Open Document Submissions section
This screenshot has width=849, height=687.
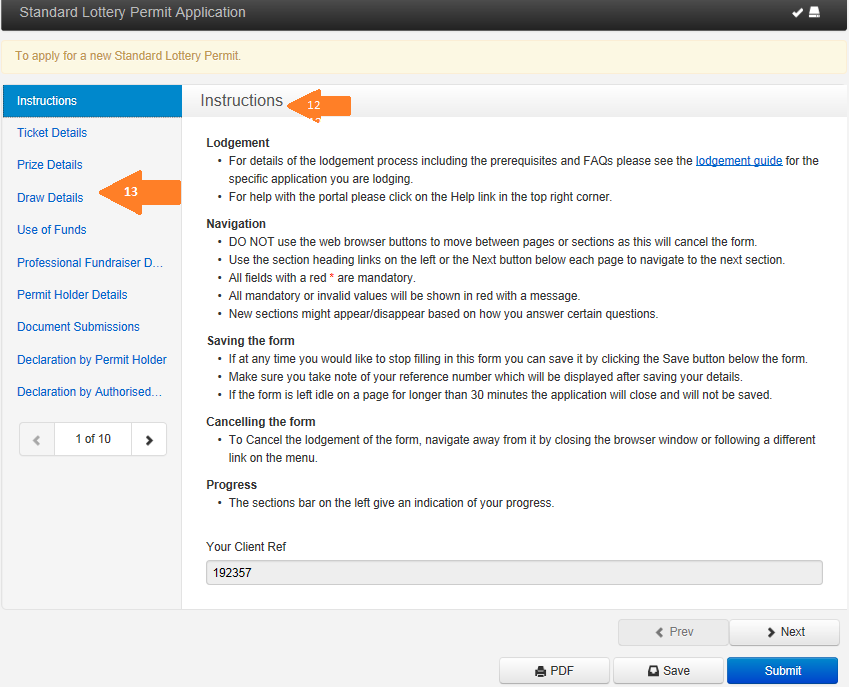[x=79, y=327]
